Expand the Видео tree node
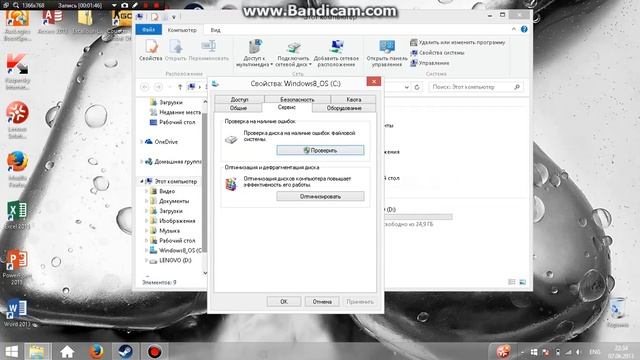Viewport: 640px width, 360px height. click(x=147, y=191)
